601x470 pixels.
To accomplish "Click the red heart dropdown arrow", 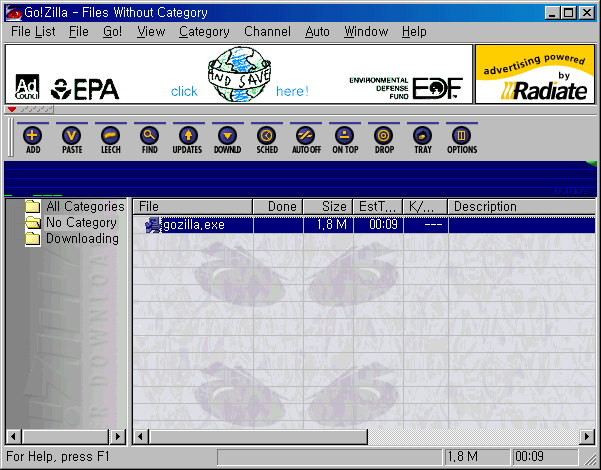I will click(12, 110).
